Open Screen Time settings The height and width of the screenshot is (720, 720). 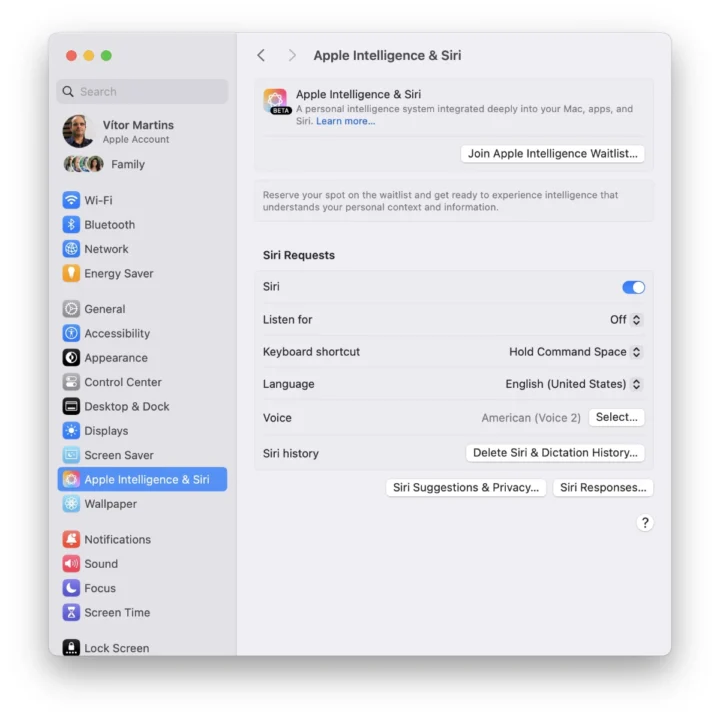coord(142,612)
